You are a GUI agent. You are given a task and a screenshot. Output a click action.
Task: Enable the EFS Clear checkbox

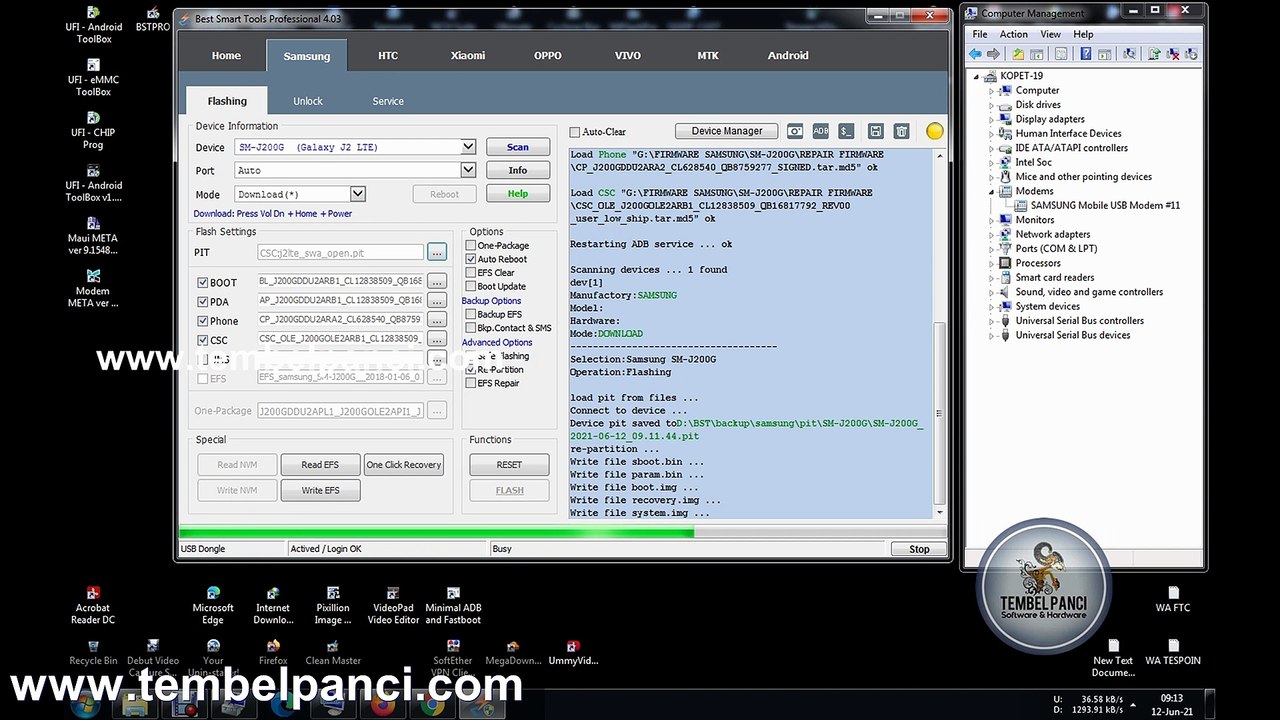tap(471, 273)
